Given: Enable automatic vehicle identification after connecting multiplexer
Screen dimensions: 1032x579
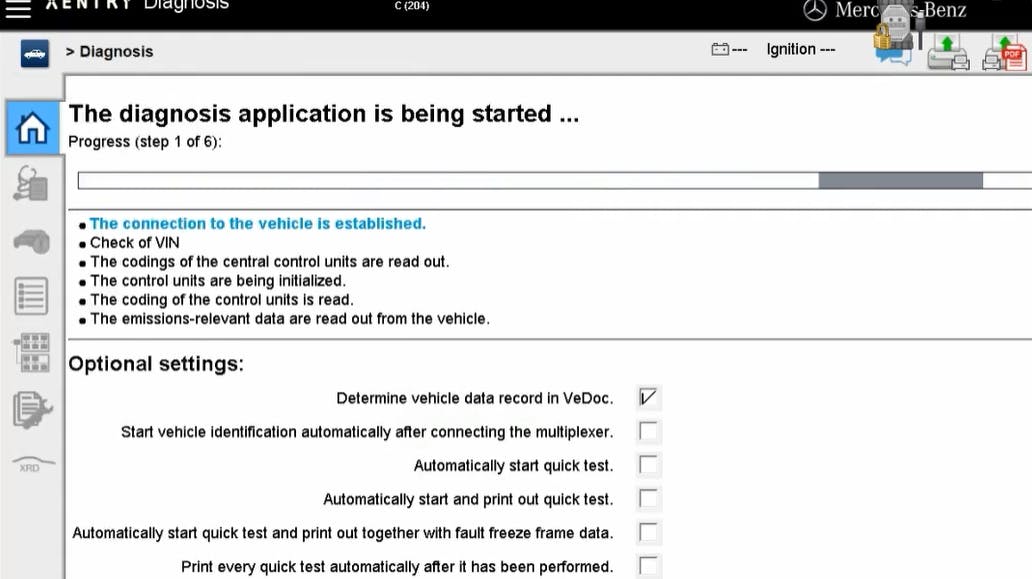Looking at the screenshot, I should click(648, 432).
